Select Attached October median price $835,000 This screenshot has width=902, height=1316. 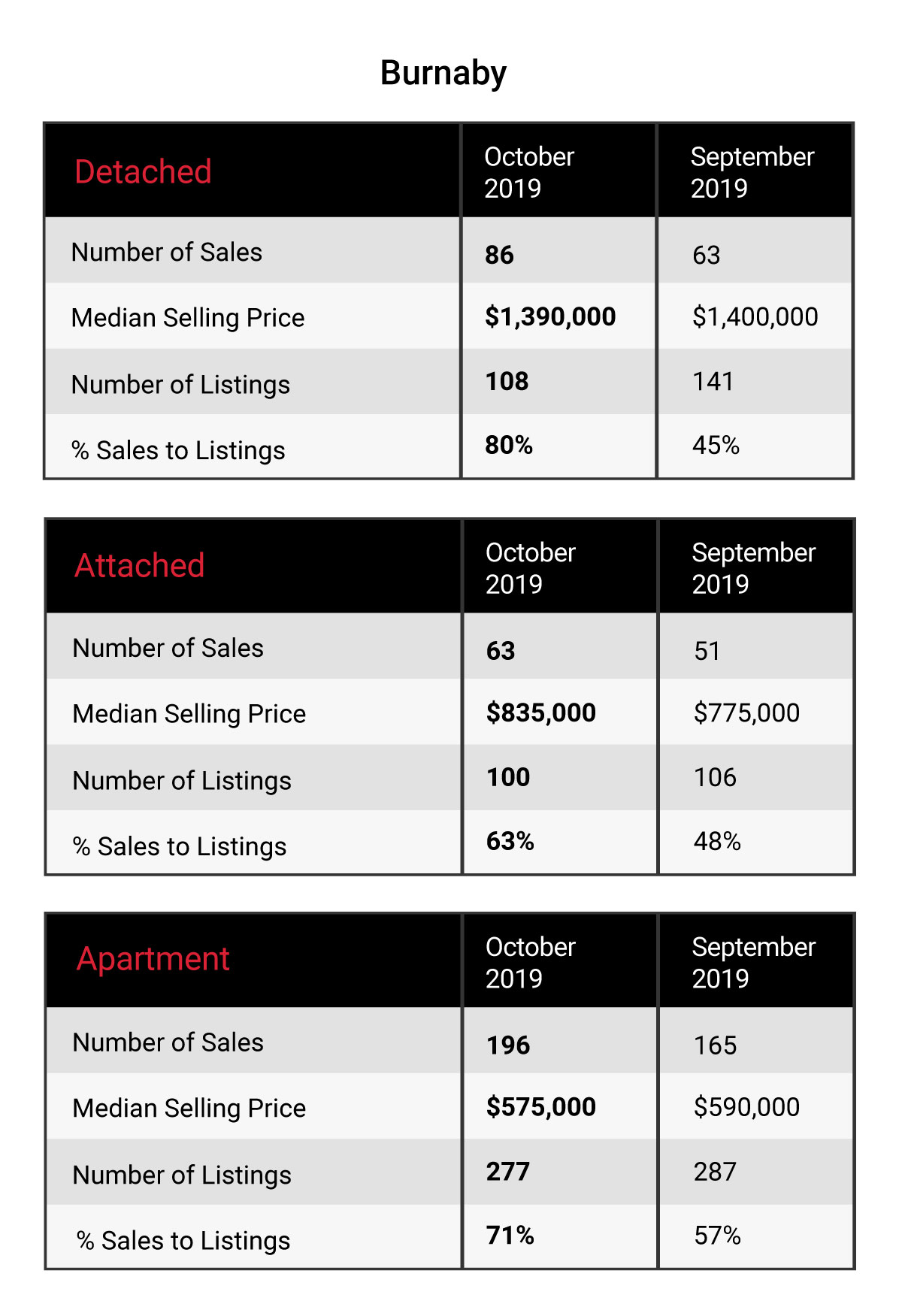(x=541, y=712)
